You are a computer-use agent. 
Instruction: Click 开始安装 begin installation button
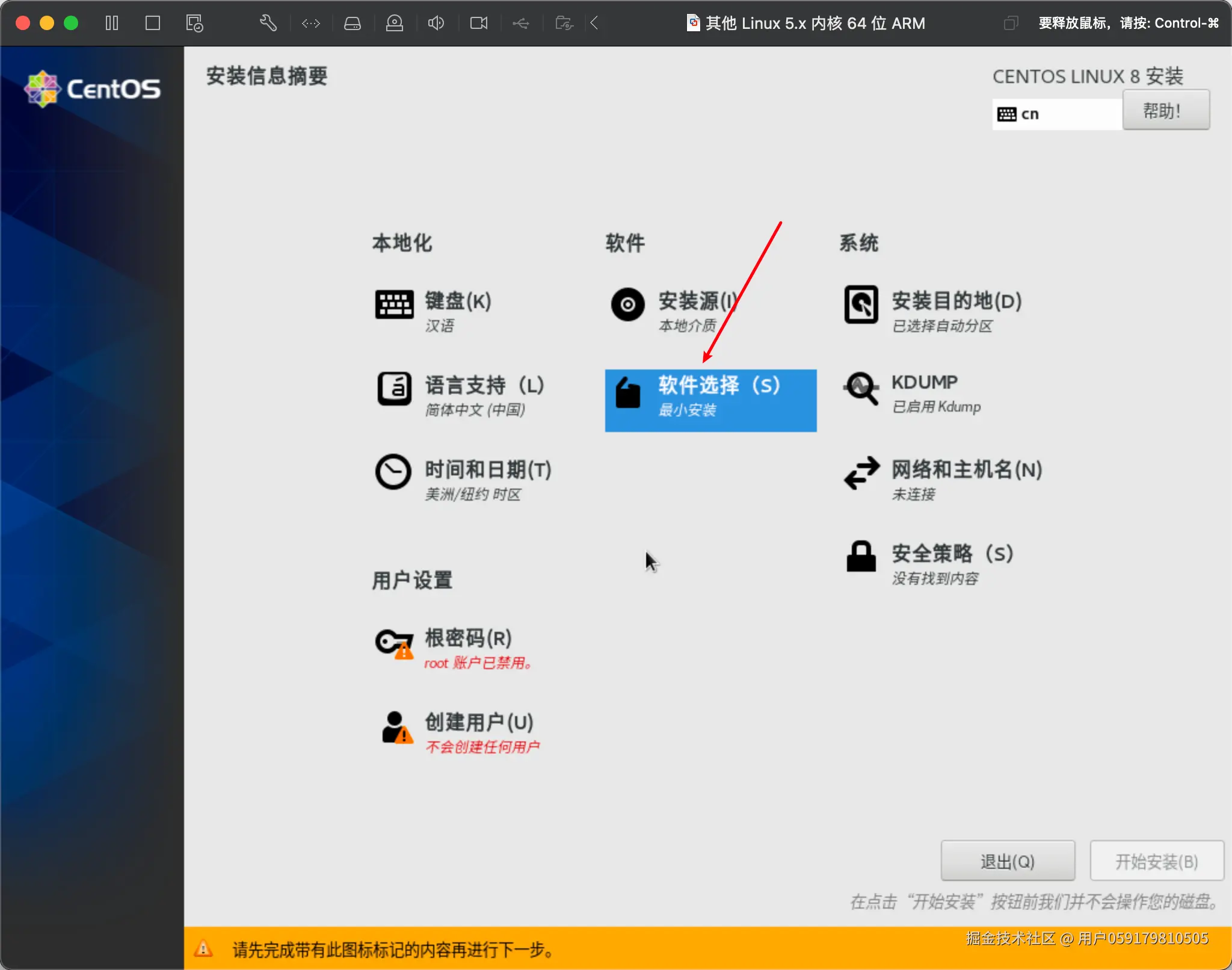[x=1156, y=860]
